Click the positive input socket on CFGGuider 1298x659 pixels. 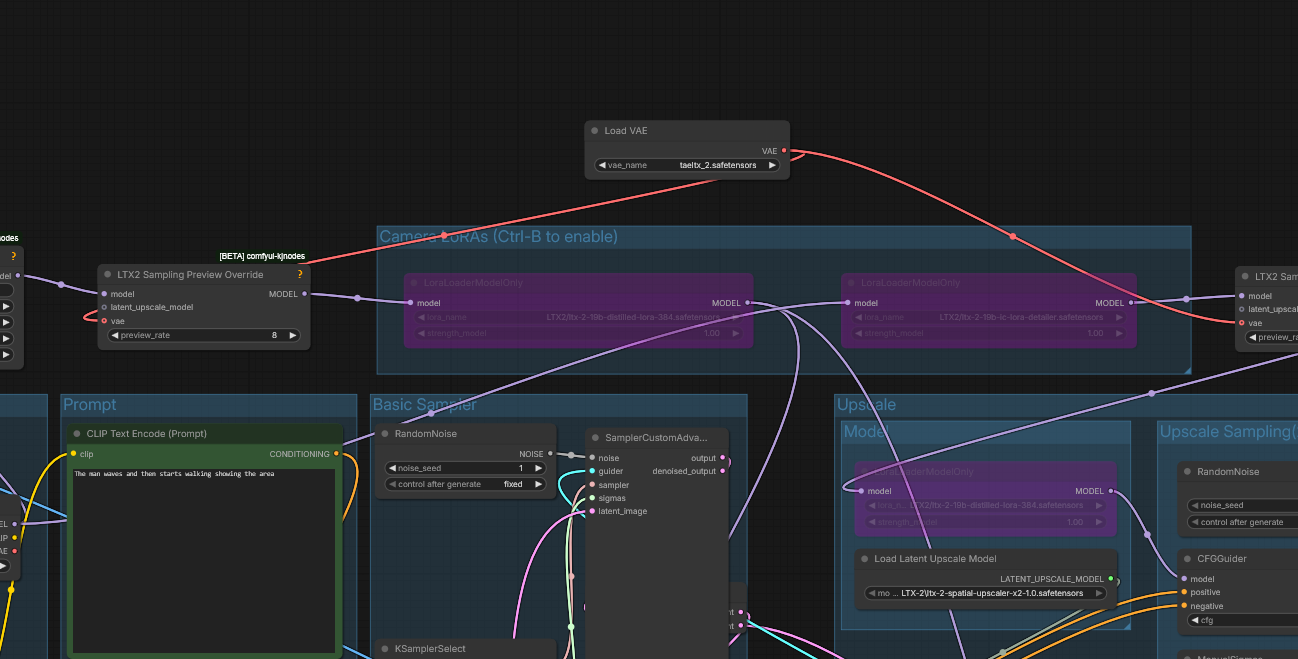[x=1184, y=592]
